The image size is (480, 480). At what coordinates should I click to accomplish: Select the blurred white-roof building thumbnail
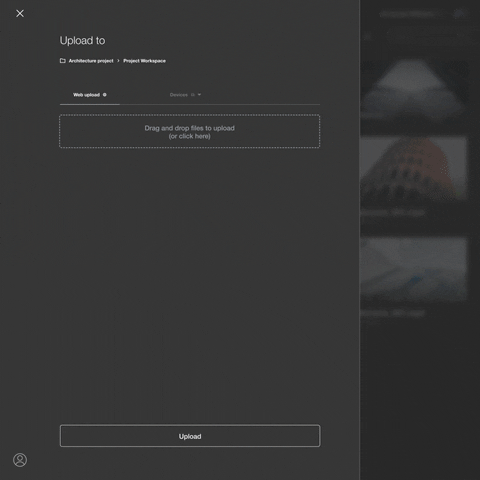pyautogui.click(x=414, y=88)
